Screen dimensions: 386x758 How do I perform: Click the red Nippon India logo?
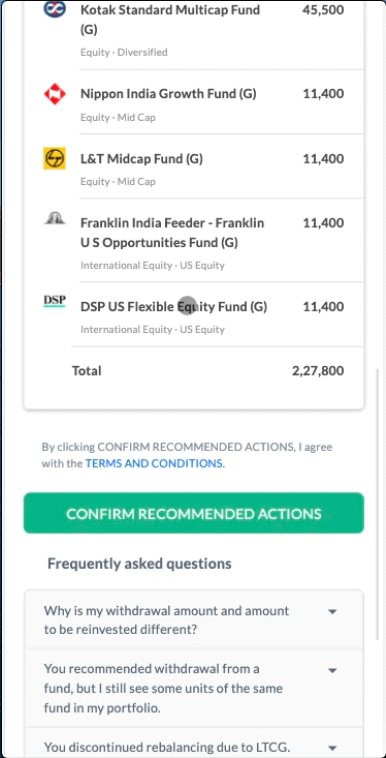54,94
